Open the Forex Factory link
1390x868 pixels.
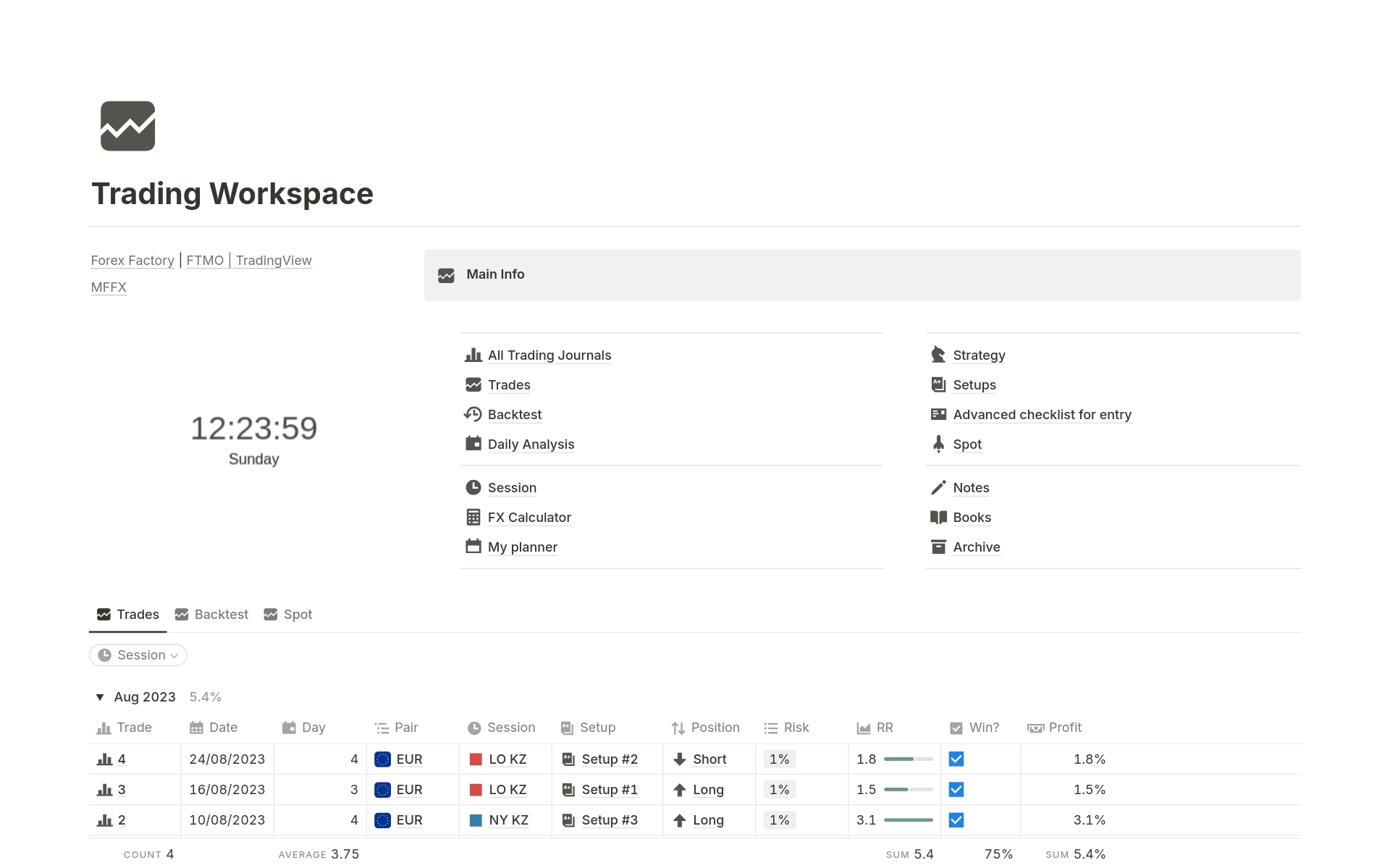(x=132, y=260)
